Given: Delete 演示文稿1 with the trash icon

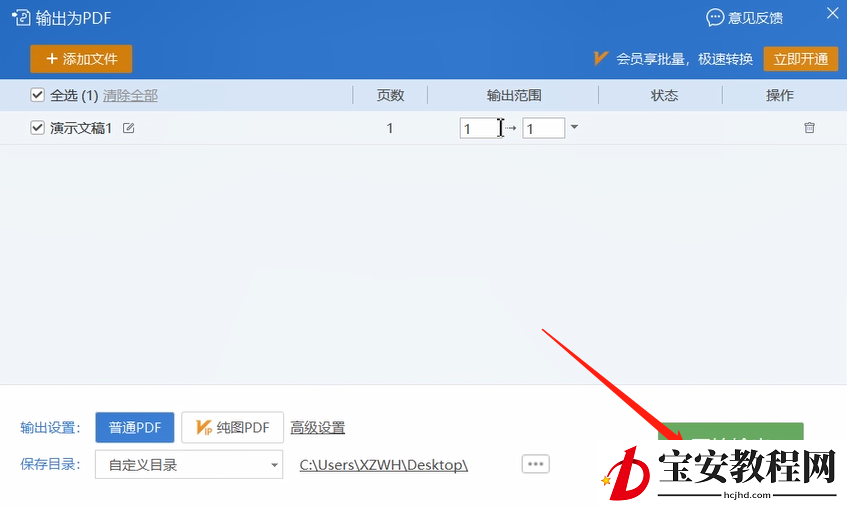Looking at the screenshot, I should coord(809,128).
